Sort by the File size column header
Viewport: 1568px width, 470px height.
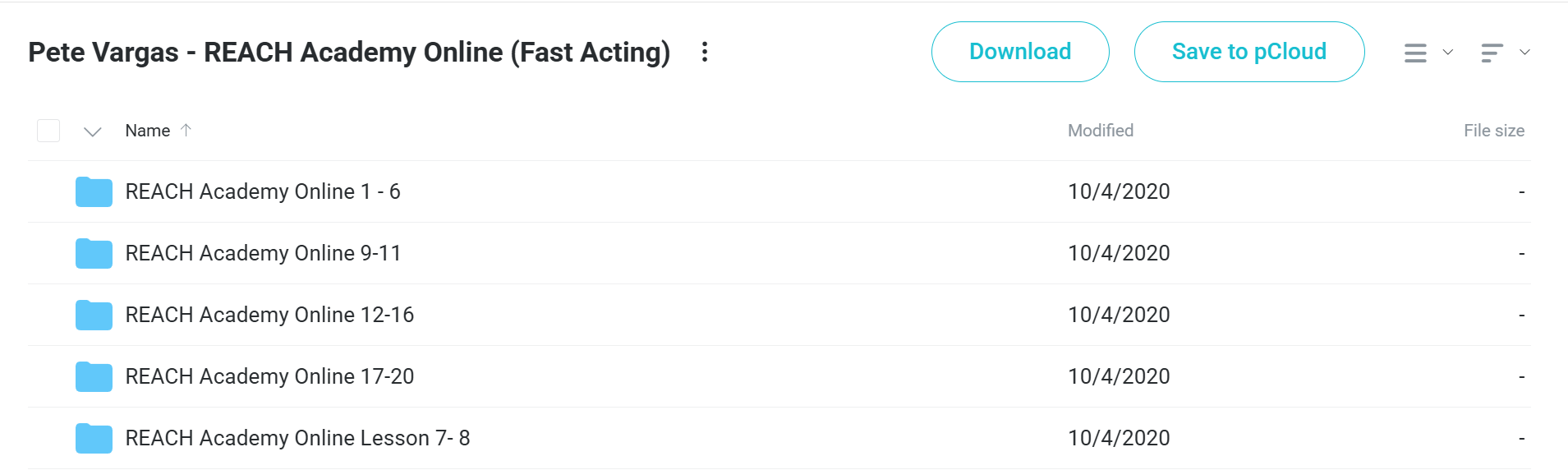1494,131
